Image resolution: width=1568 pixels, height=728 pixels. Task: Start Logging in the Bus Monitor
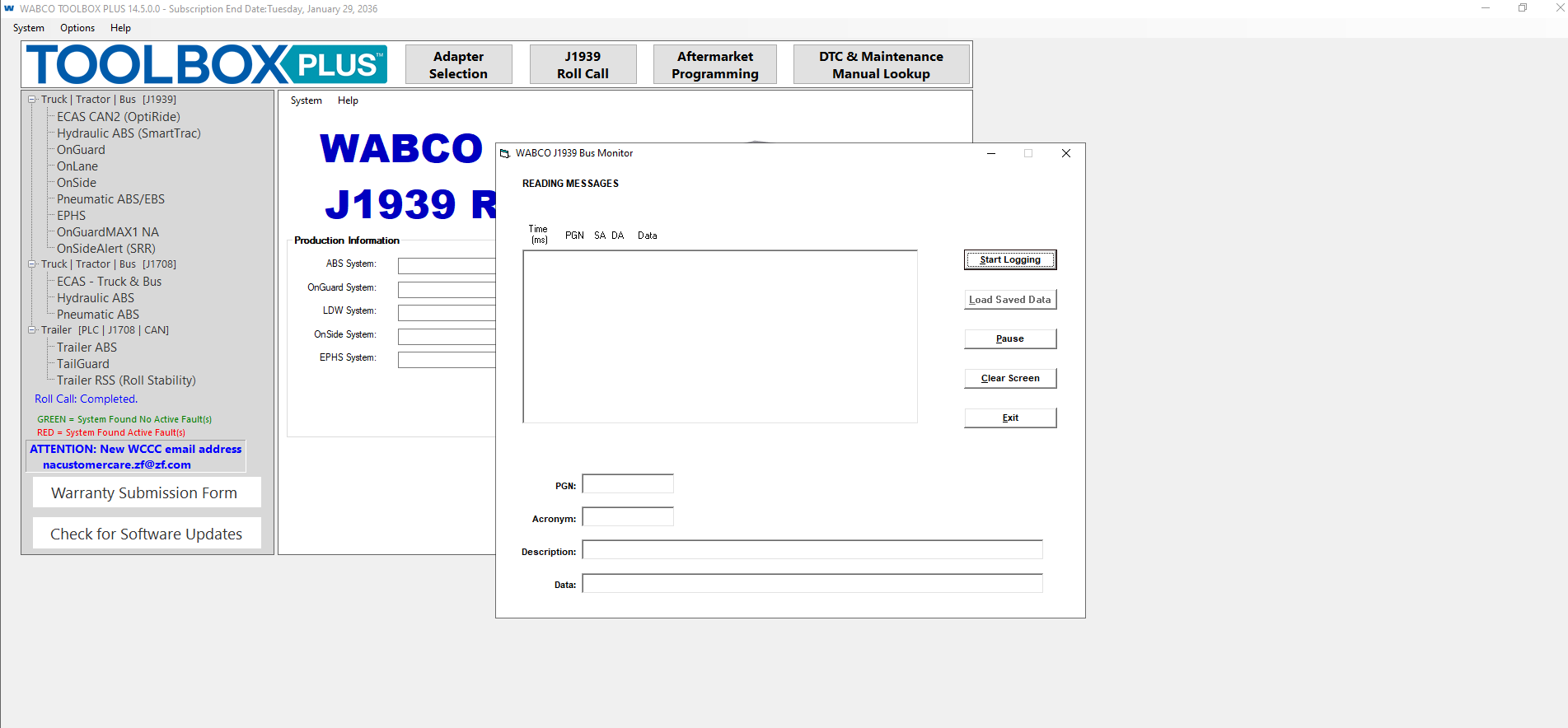click(x=1010, y=259)
